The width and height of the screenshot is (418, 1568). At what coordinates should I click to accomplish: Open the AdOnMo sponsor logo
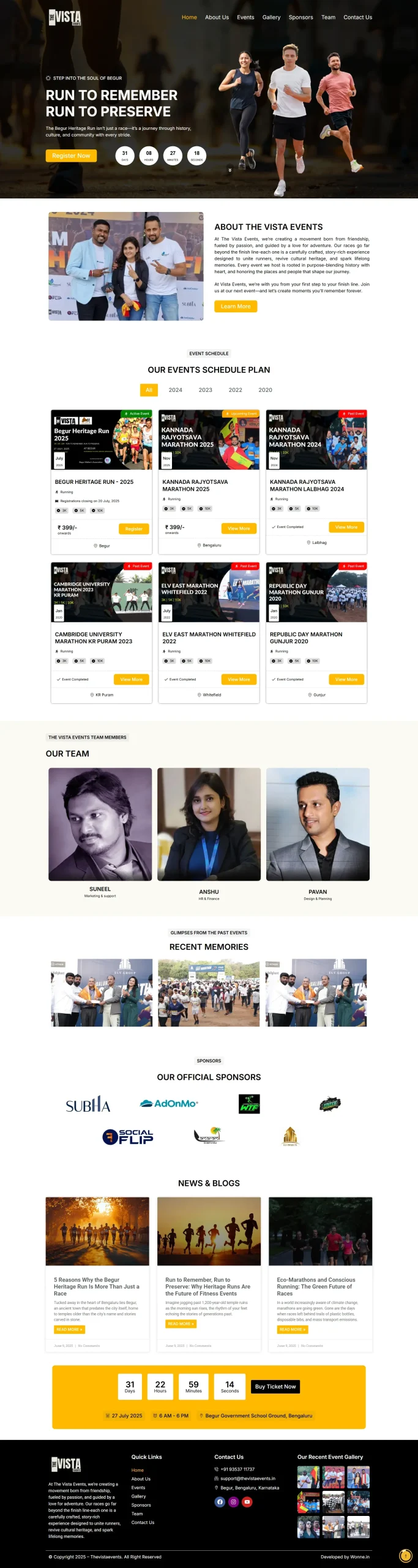(x=169, y=1103)
